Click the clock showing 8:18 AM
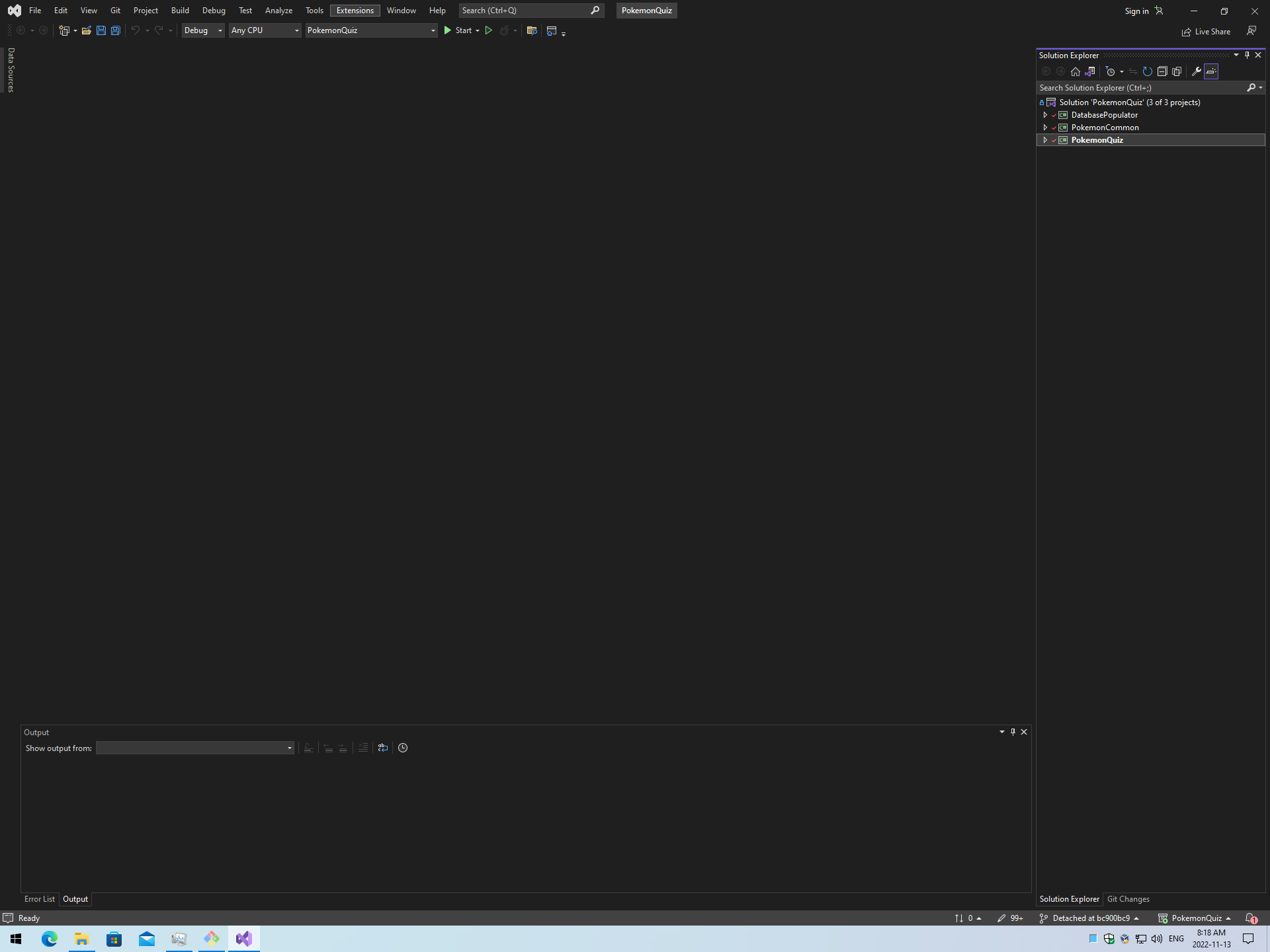This screenshot has height=952, width=1270. click(1211, 933)
